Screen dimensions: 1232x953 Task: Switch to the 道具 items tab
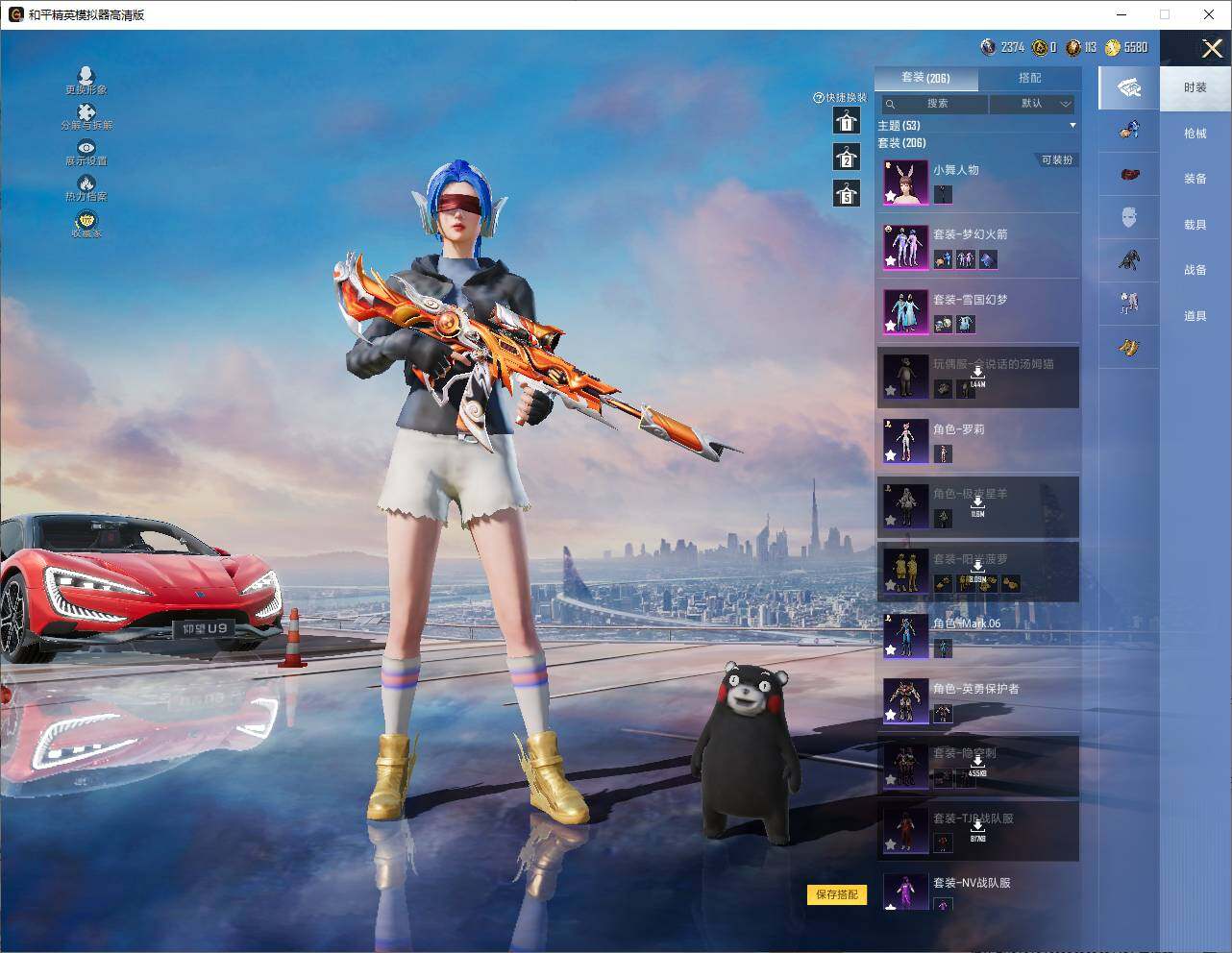(x=1195, y=316)
